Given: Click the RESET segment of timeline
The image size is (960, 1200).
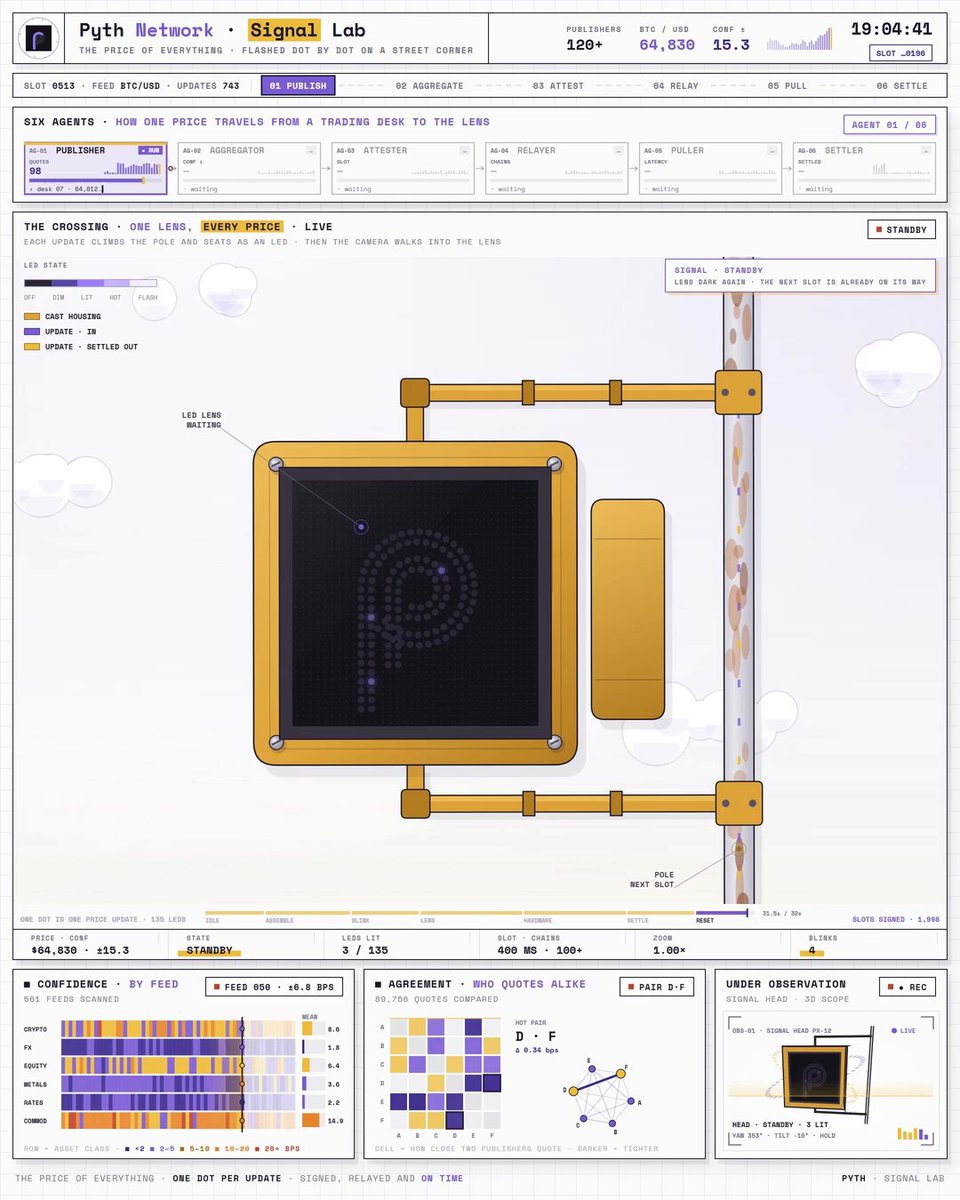Looking at the screenshot, I should pos(722,913).
